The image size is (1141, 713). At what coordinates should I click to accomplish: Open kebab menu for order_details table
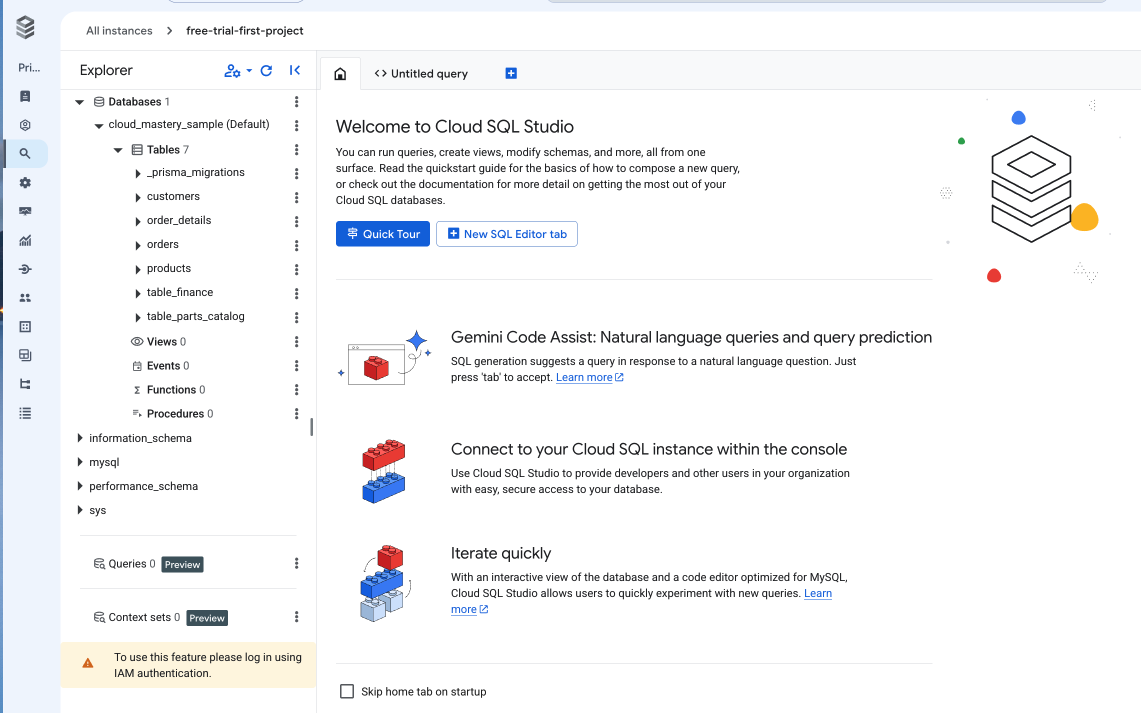pyautogui.click(x=296, y=221)
